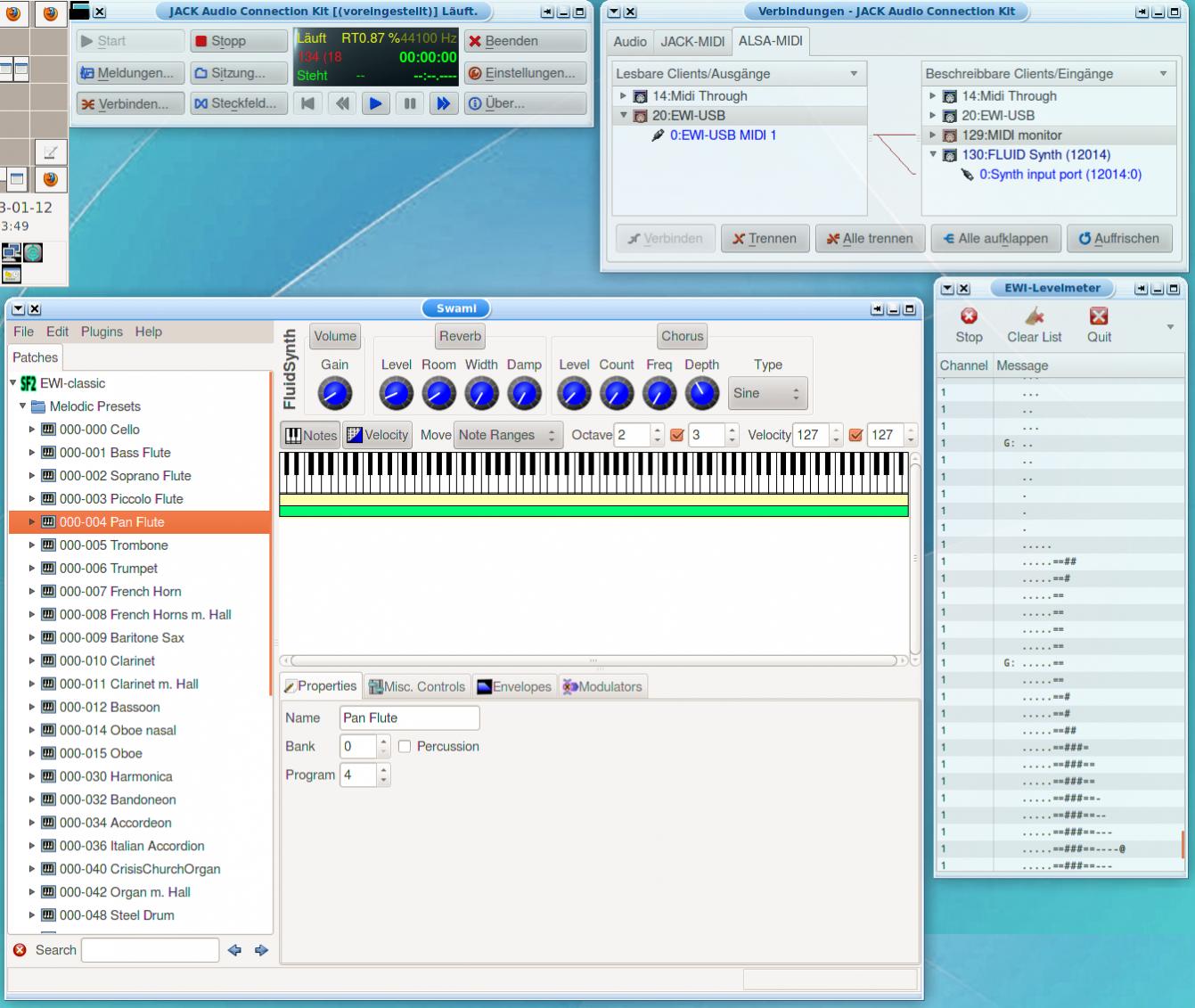This screenshot has width=1195, height=1008.
Task: Click the Play transport button in JACK
Action: click(375, 103)
